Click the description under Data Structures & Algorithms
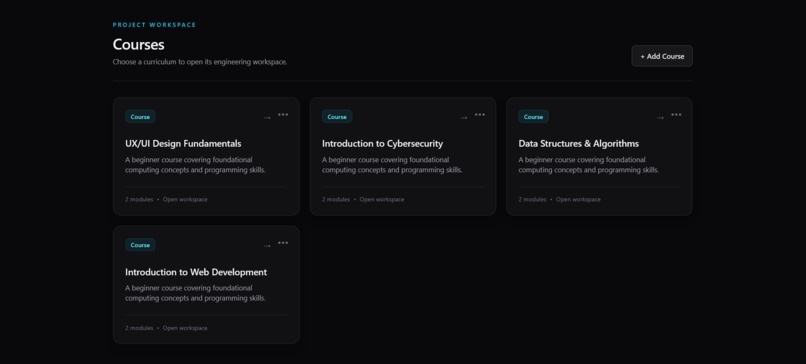 (x=589, y=165)
